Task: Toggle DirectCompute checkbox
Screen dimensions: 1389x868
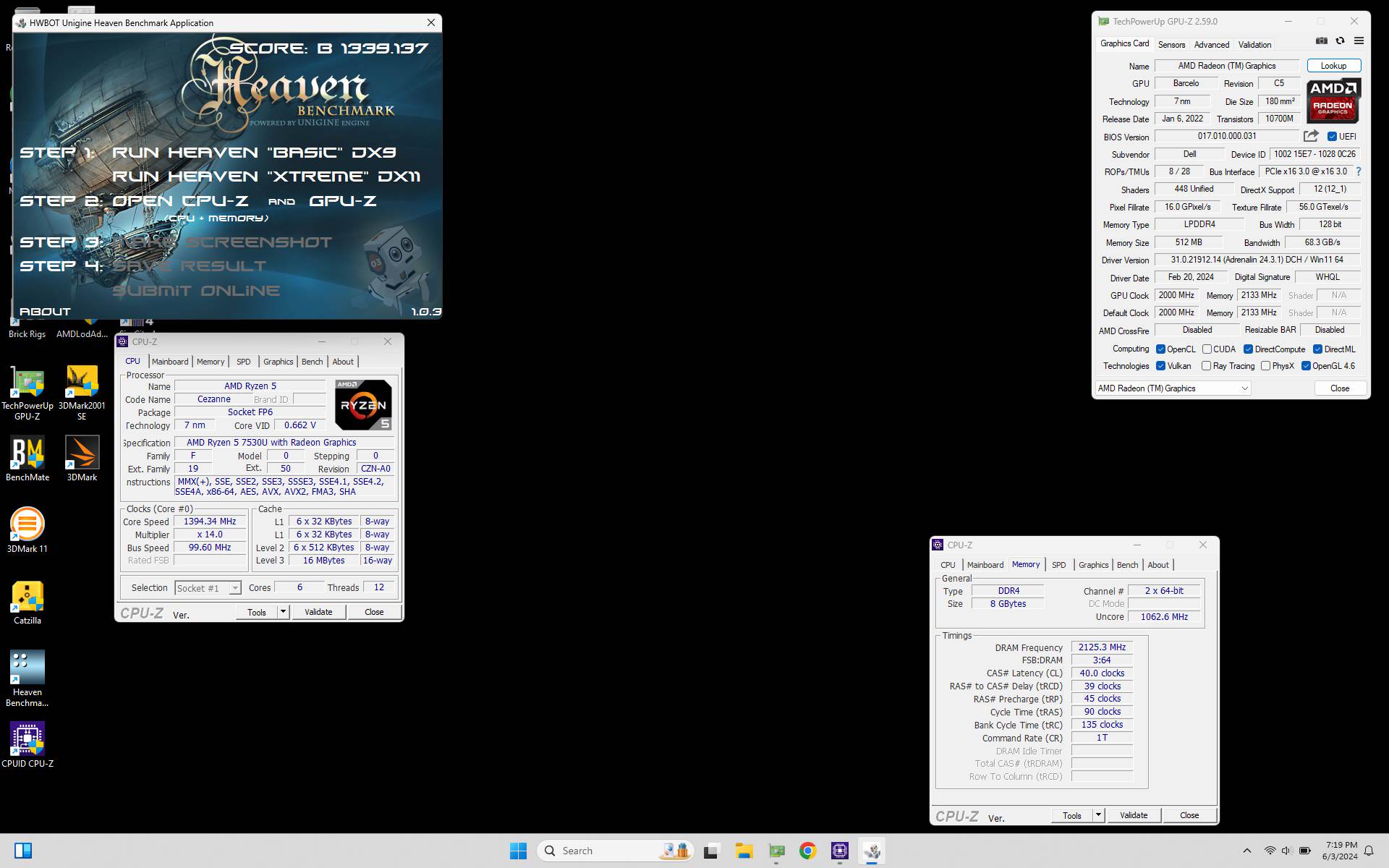Action: coord(1248,349)
